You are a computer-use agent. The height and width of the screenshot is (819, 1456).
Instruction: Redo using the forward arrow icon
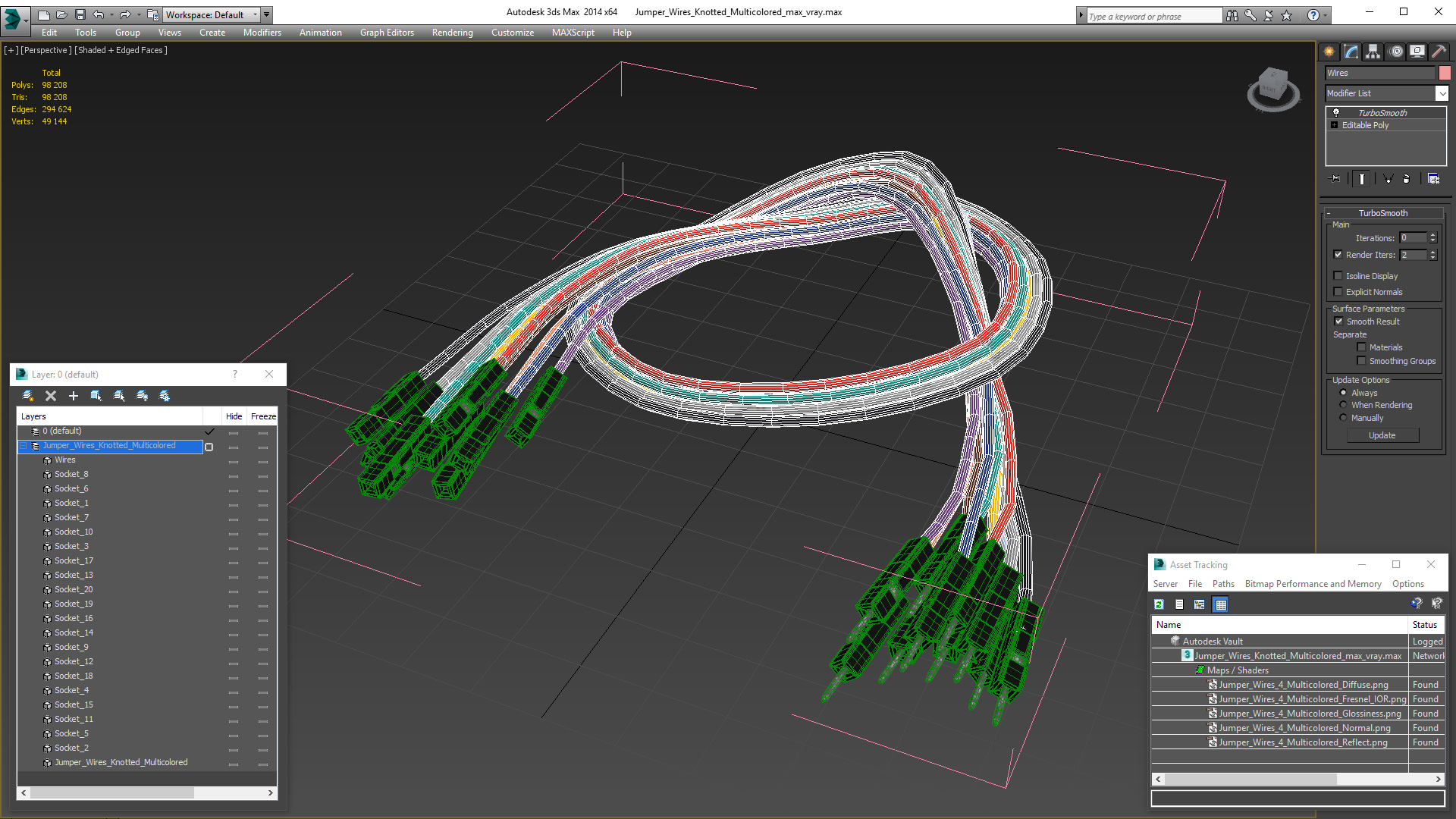[125, 14]
